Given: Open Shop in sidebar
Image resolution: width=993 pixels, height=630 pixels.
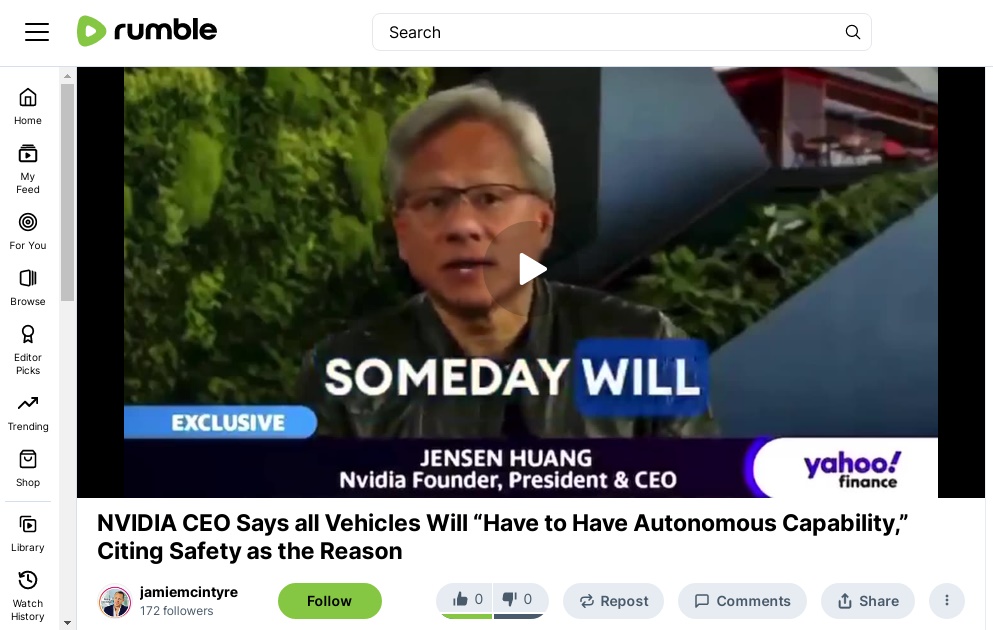Looking at the screenshot, I should coord(28,469).
